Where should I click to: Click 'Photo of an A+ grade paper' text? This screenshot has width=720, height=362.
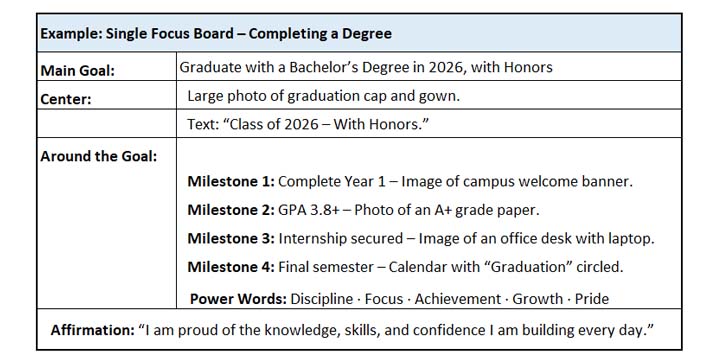[447, 210]
